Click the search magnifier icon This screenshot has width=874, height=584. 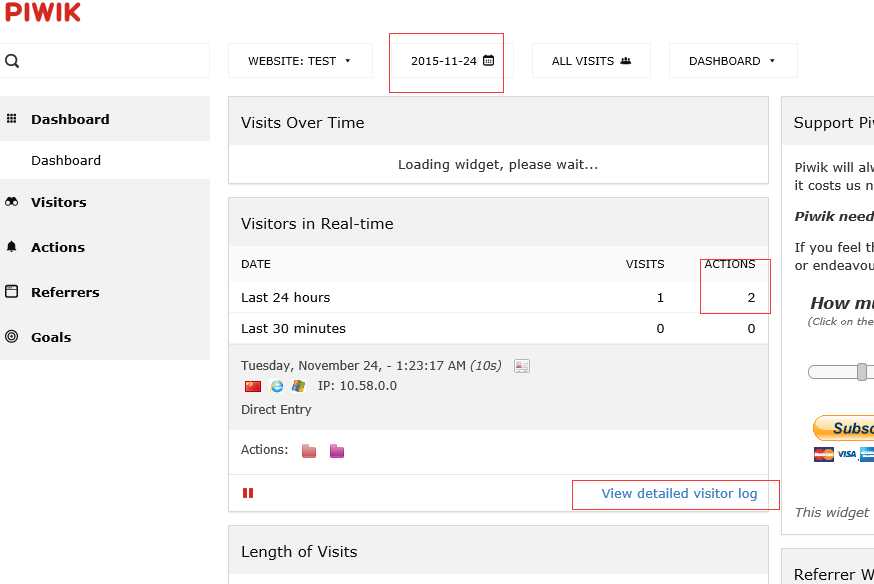tap(12, 61)
